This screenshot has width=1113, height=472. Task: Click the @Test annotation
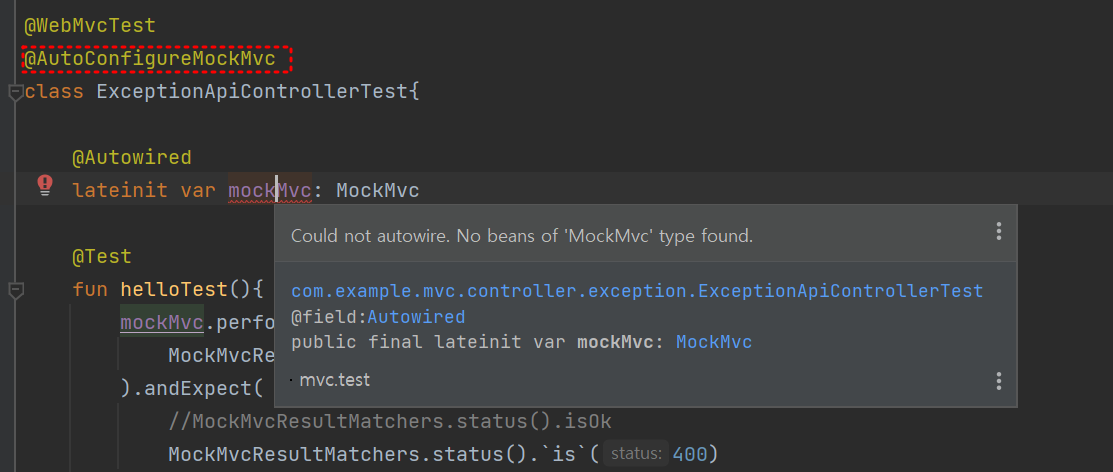(x=102, y=257)
